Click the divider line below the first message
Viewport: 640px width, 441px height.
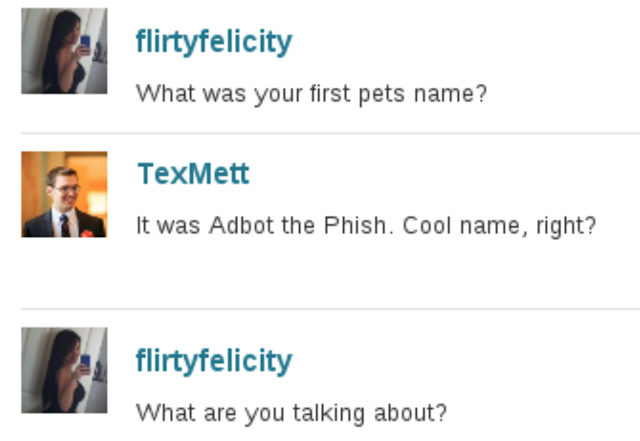[330, 133]
